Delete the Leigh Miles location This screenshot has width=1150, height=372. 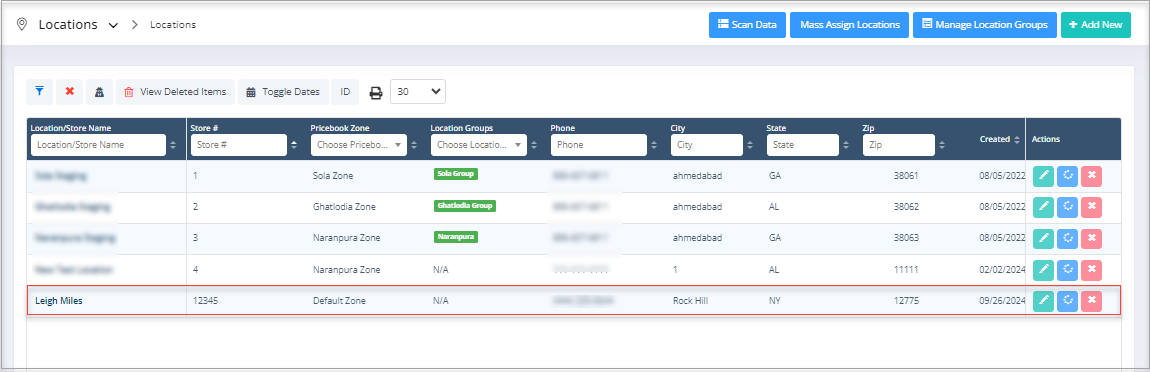click(1091, 300)
